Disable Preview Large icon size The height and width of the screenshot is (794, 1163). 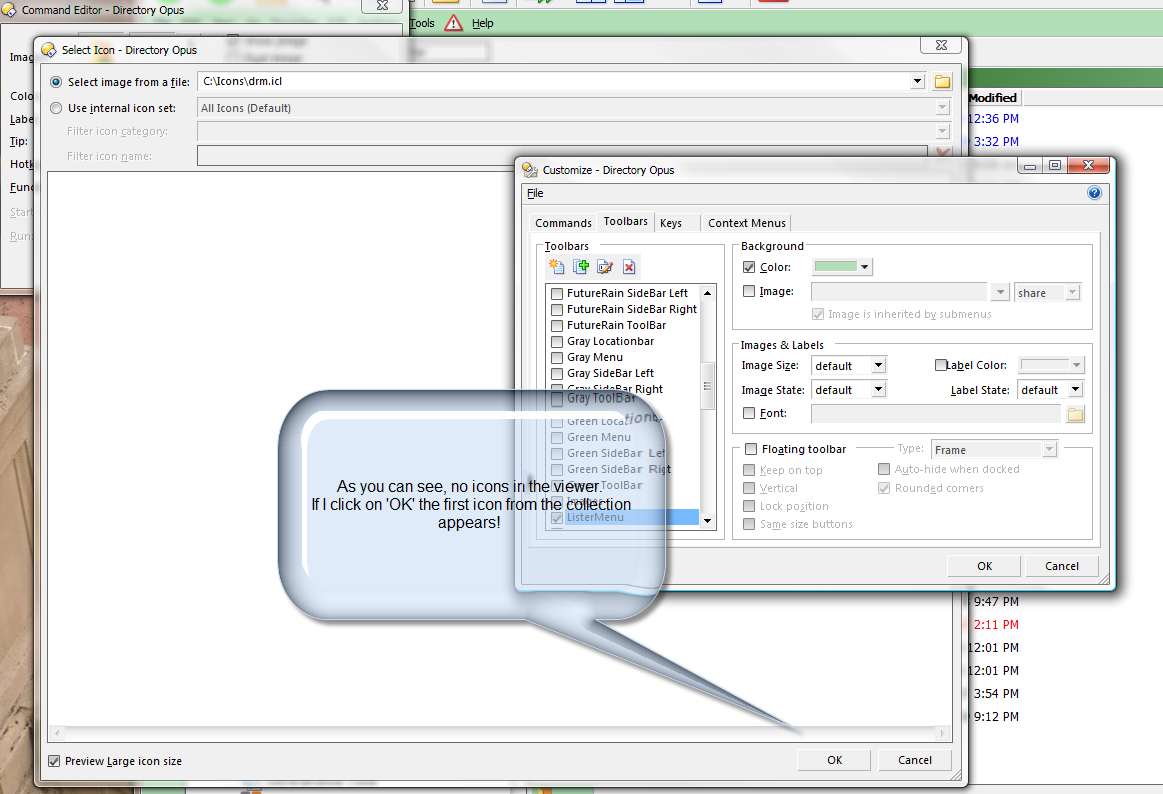pyautogui.click(x=53, y=759)
